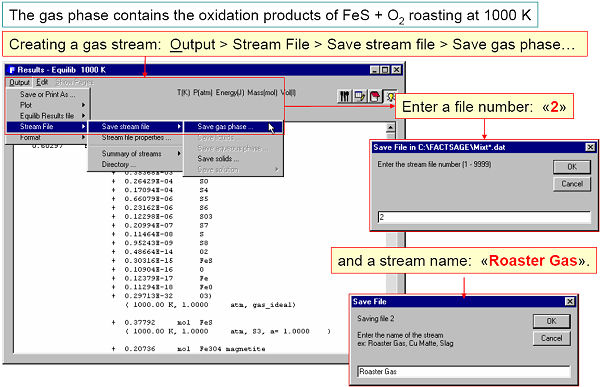Click the fork-and-knife icon in Results toolbar
600x387 pixels.
344,96
